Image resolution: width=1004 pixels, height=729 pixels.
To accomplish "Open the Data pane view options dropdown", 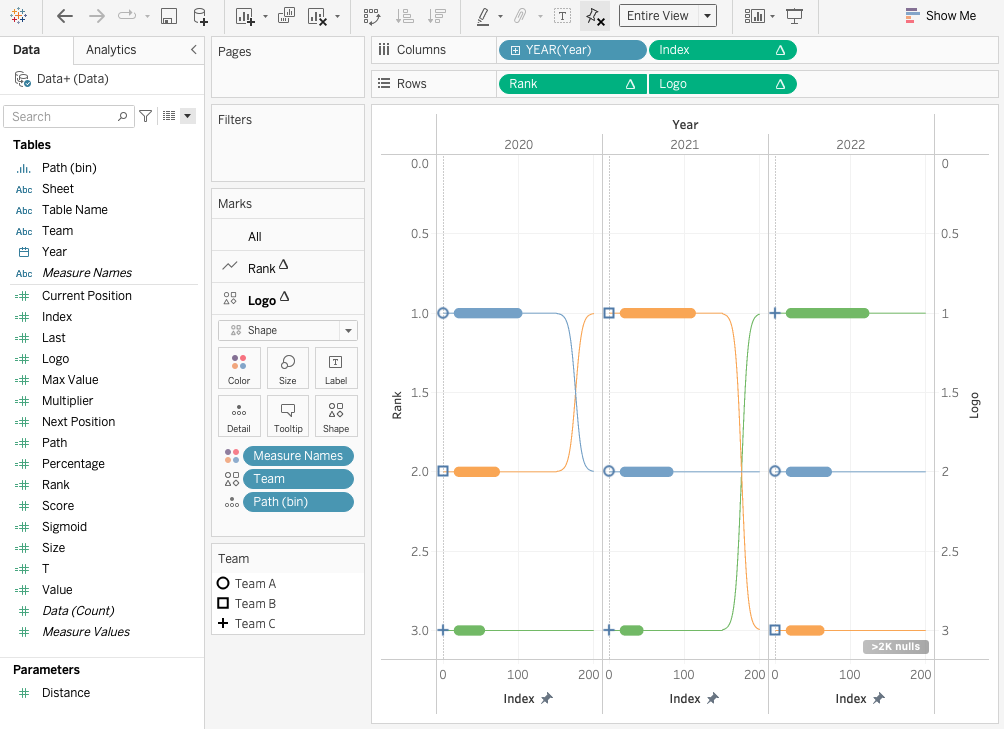I will click(188, 116).
